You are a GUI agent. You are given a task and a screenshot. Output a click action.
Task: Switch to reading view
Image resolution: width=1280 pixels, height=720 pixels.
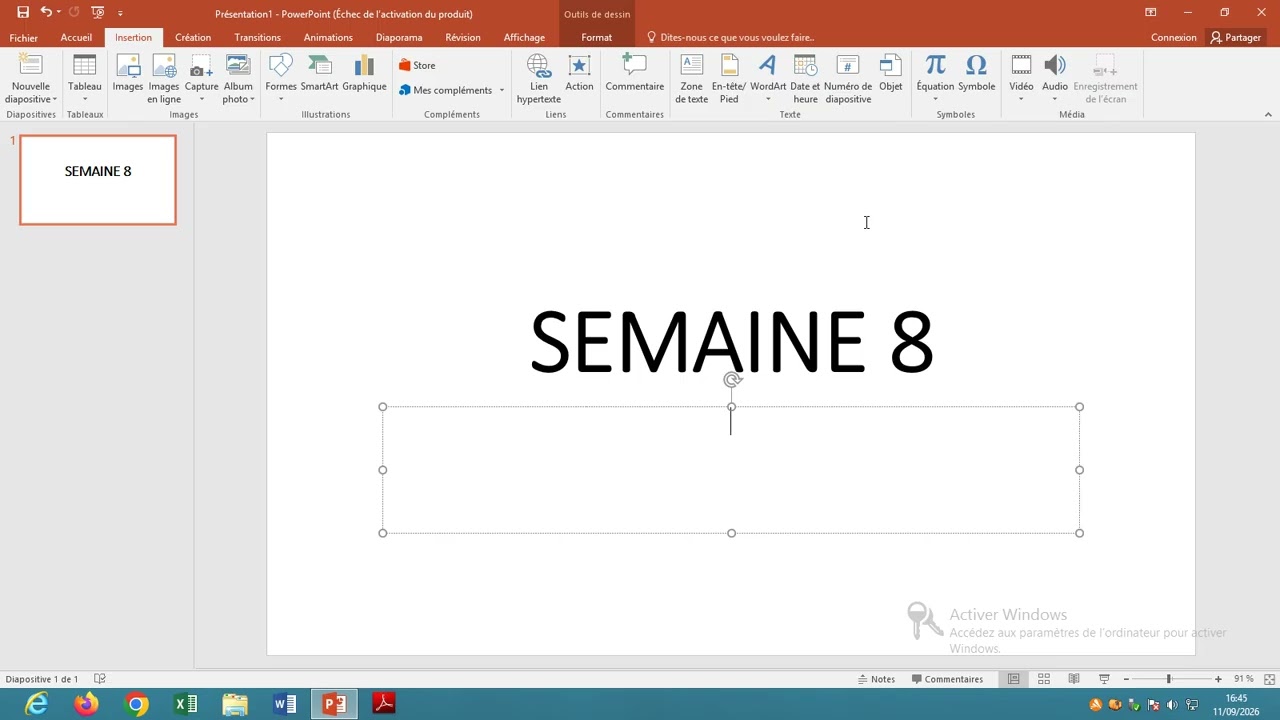click(x=1074, y=679)
